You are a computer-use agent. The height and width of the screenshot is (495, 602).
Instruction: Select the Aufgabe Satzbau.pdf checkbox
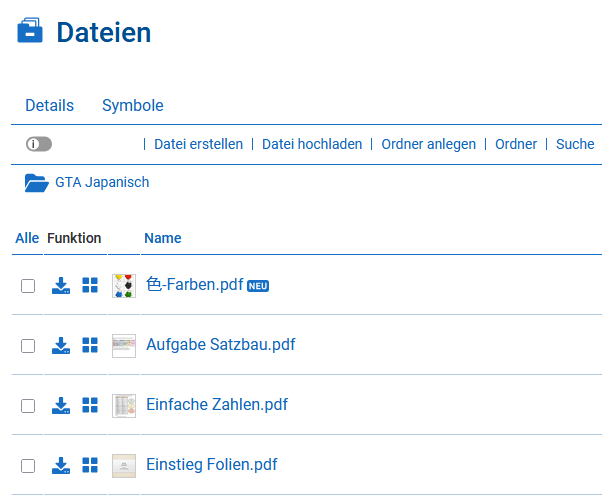click(28, 346)
